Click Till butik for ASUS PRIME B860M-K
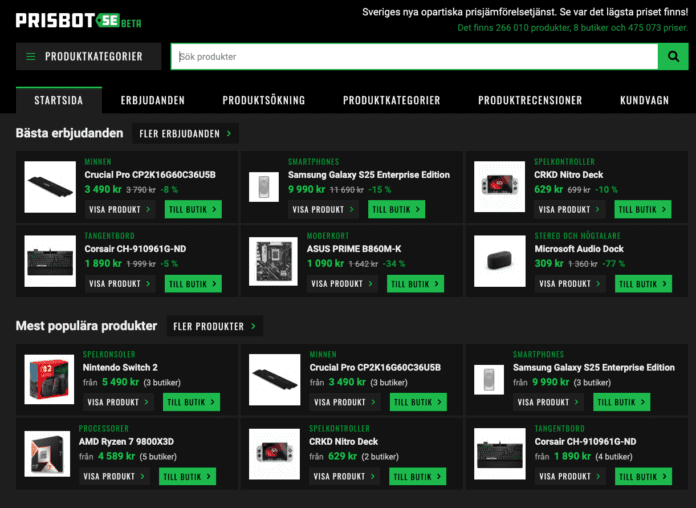This screenshot has width=696, height=508. pyautogui.click(x=415, y=284)
